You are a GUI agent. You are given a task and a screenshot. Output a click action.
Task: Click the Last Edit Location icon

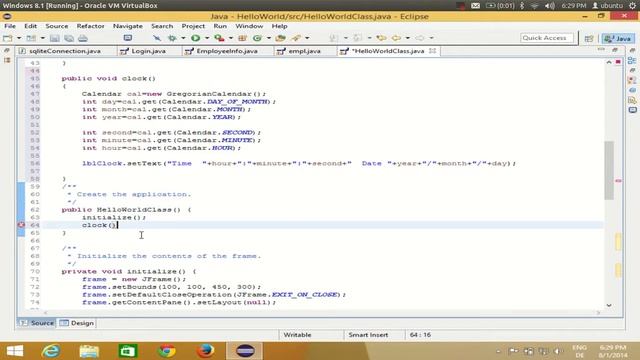(x=382, y=38)
